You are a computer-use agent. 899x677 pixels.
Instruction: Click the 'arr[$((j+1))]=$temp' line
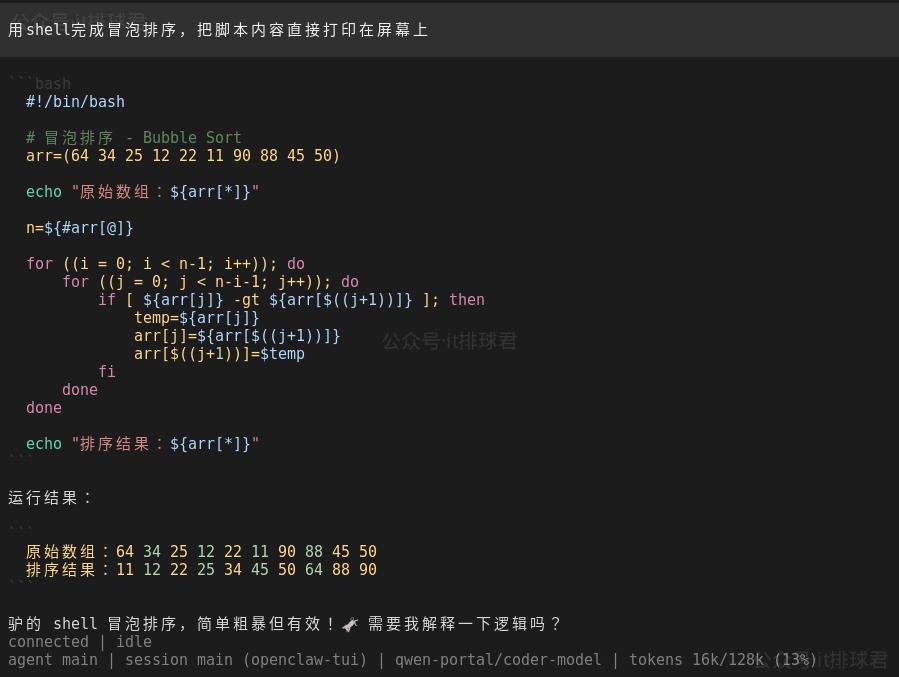click(219, 354)
